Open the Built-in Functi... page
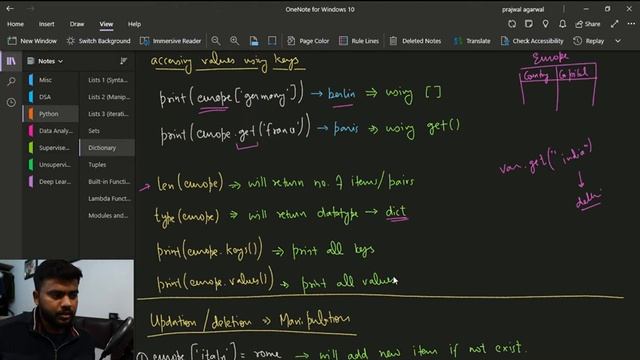The image size is (640, 360). (x=107, y=182)
